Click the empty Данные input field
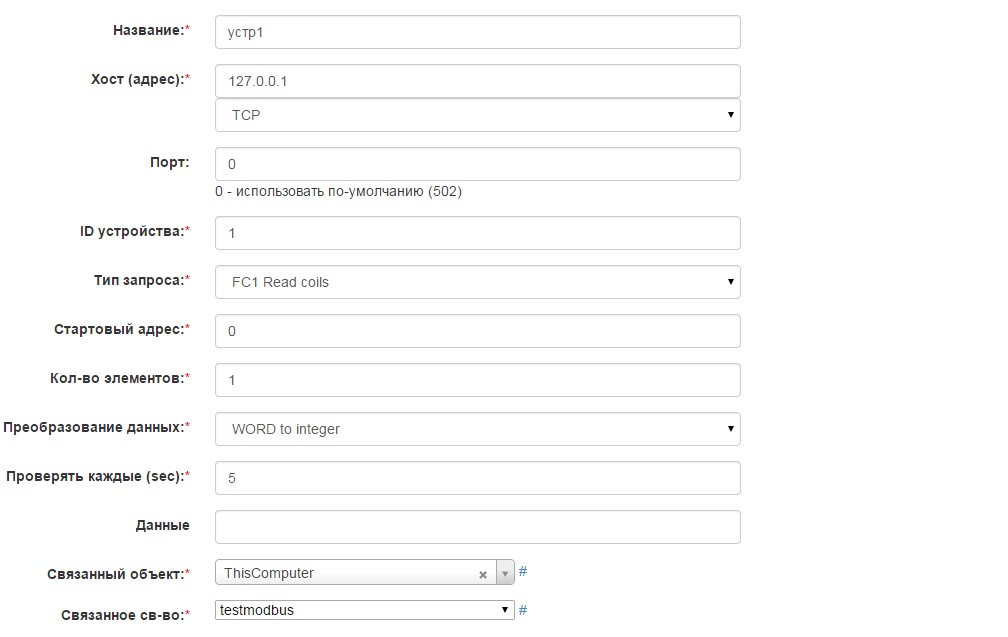Viewport: 1008px width, 637px height. point(477,527)
